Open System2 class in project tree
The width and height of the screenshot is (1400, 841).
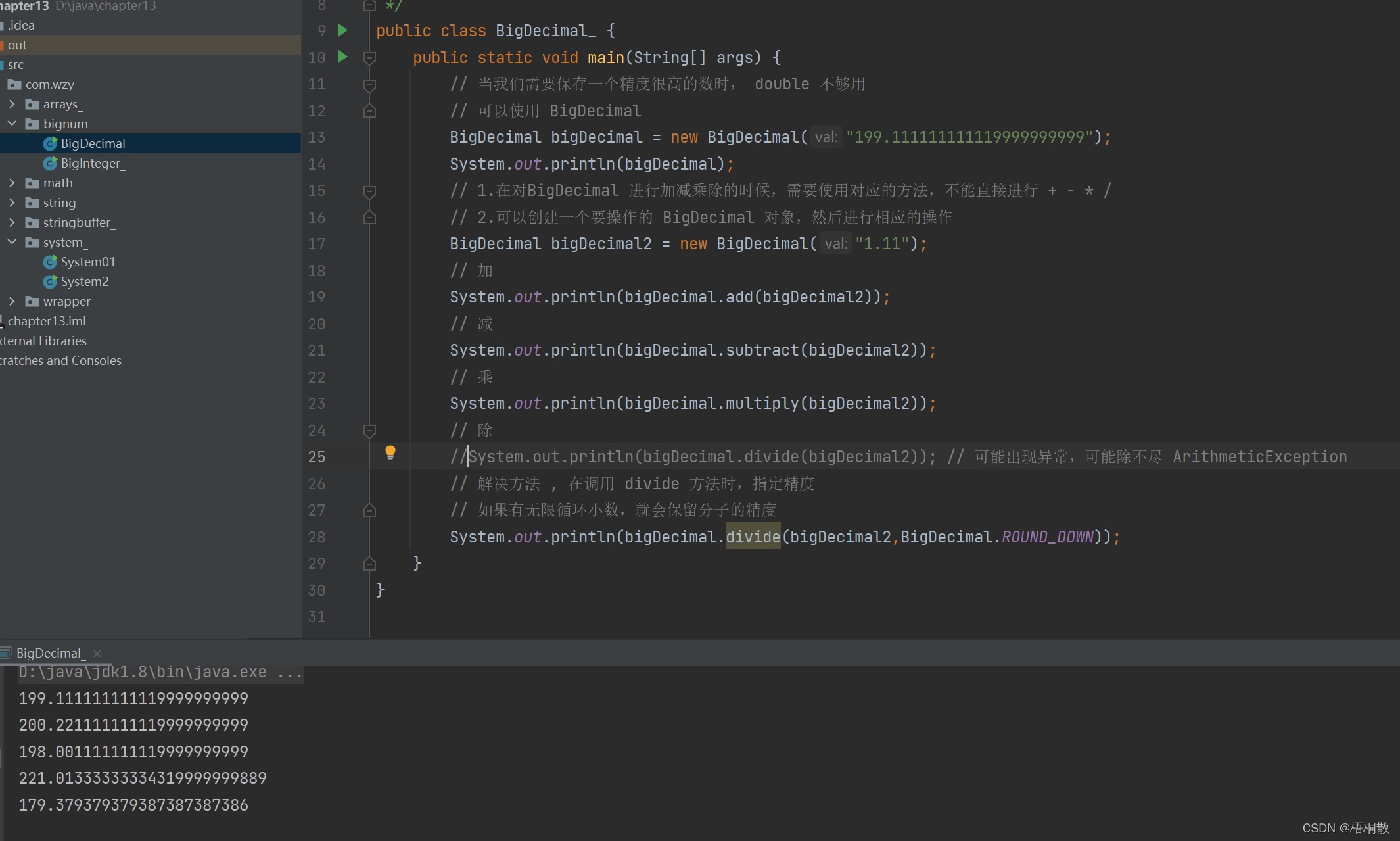[x=84, y=281]
